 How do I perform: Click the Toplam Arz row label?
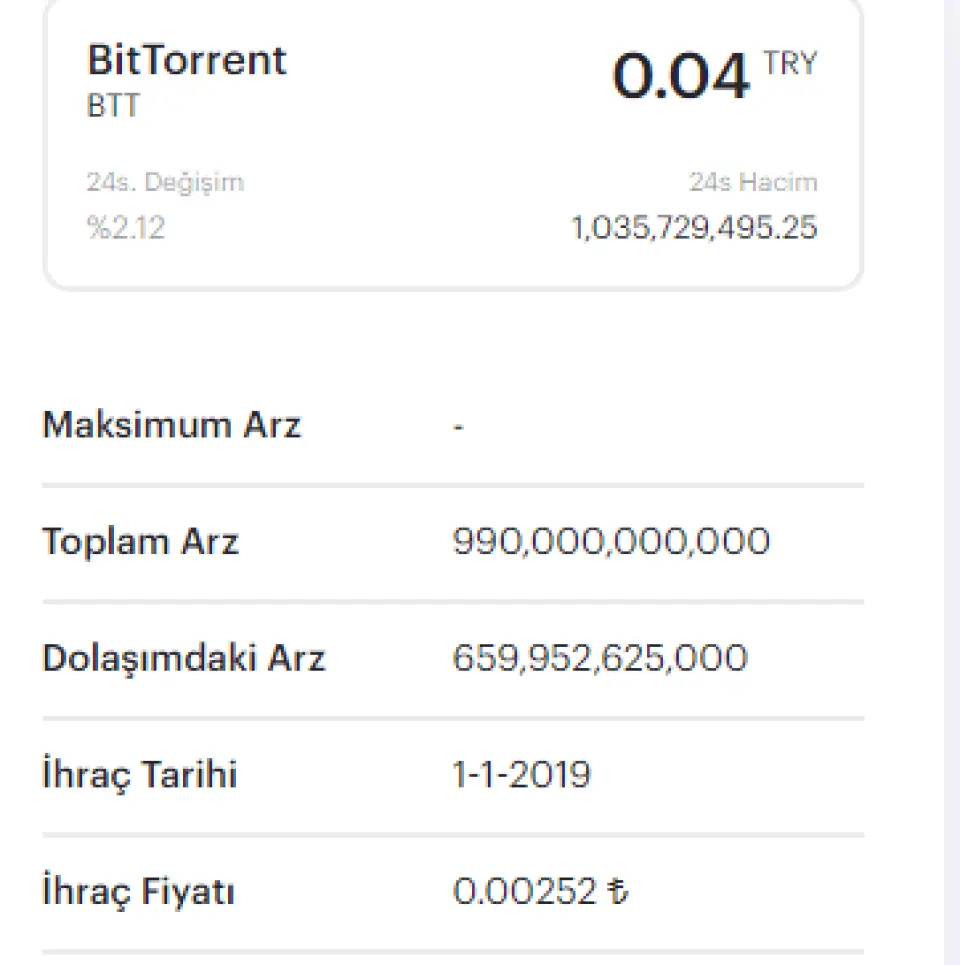[140, 542]
